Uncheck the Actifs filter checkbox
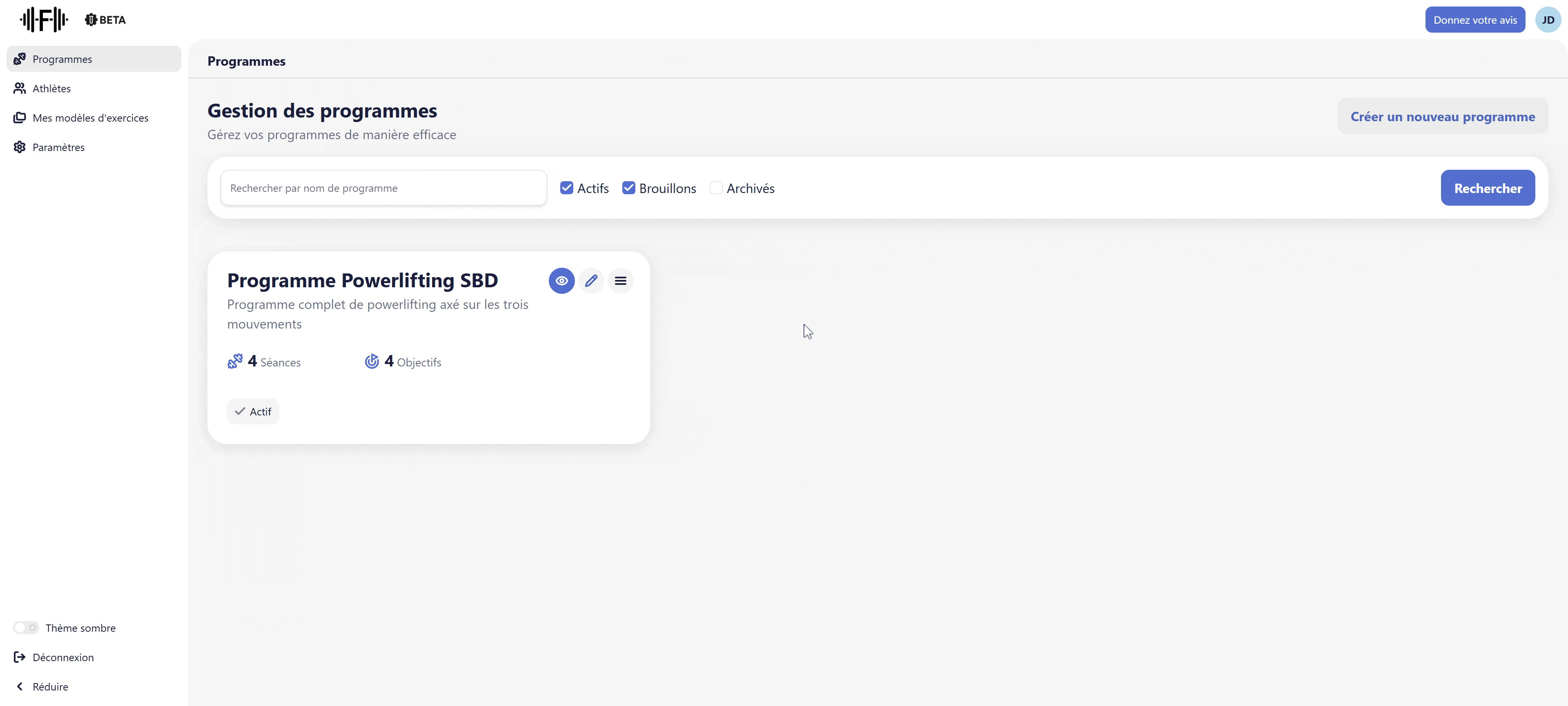 pos(566,188)
